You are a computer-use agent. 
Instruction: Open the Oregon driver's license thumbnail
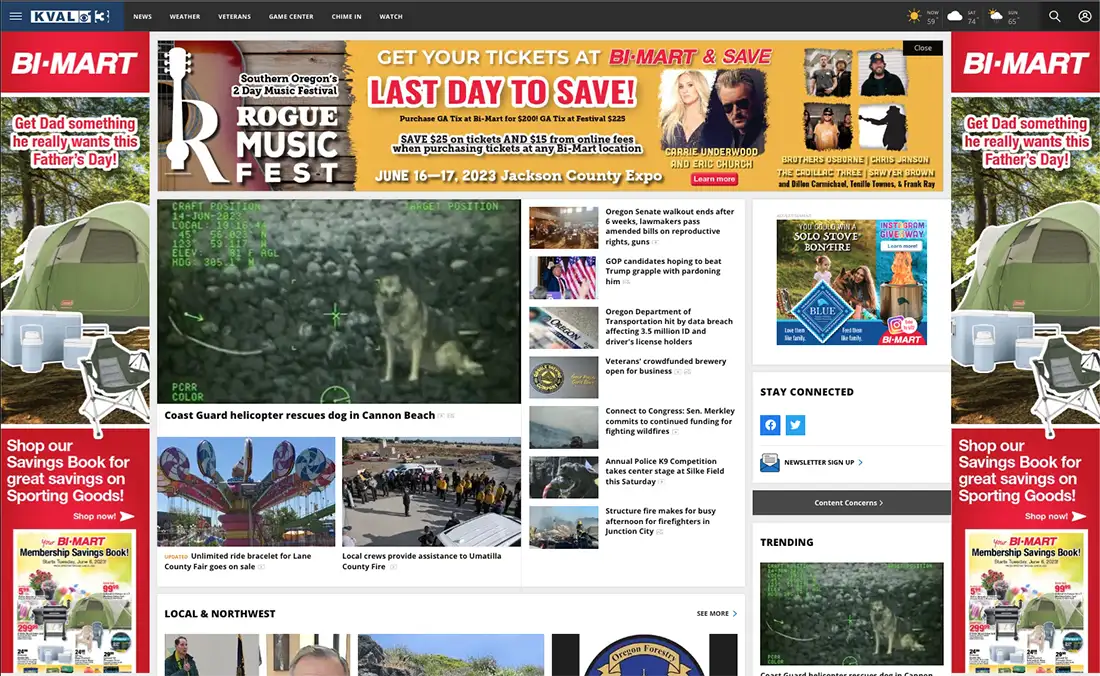coord(563,327)
